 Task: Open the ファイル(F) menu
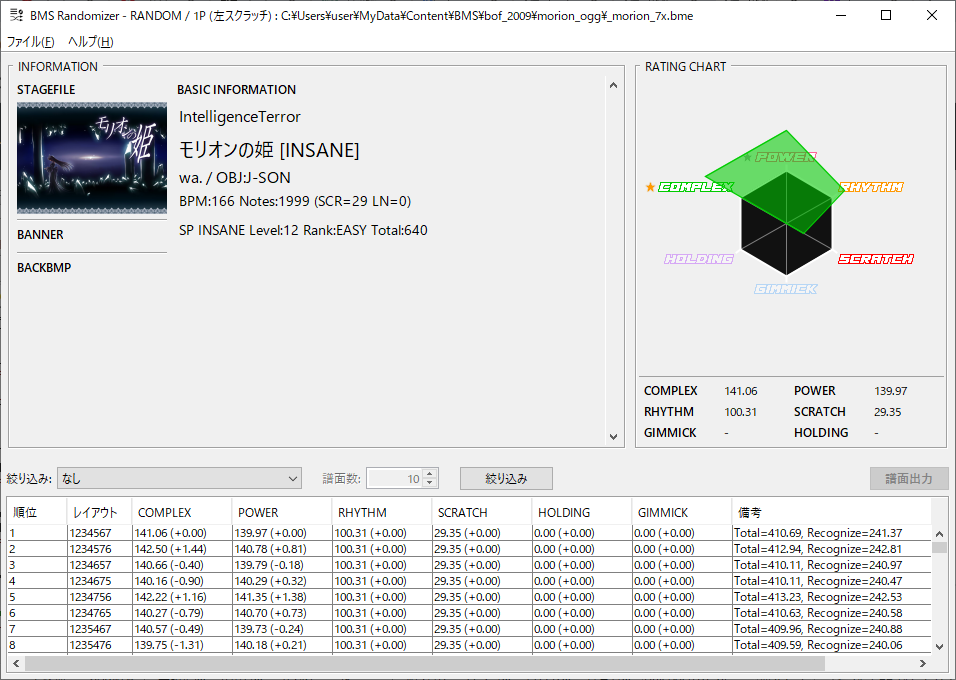[31, 42]
